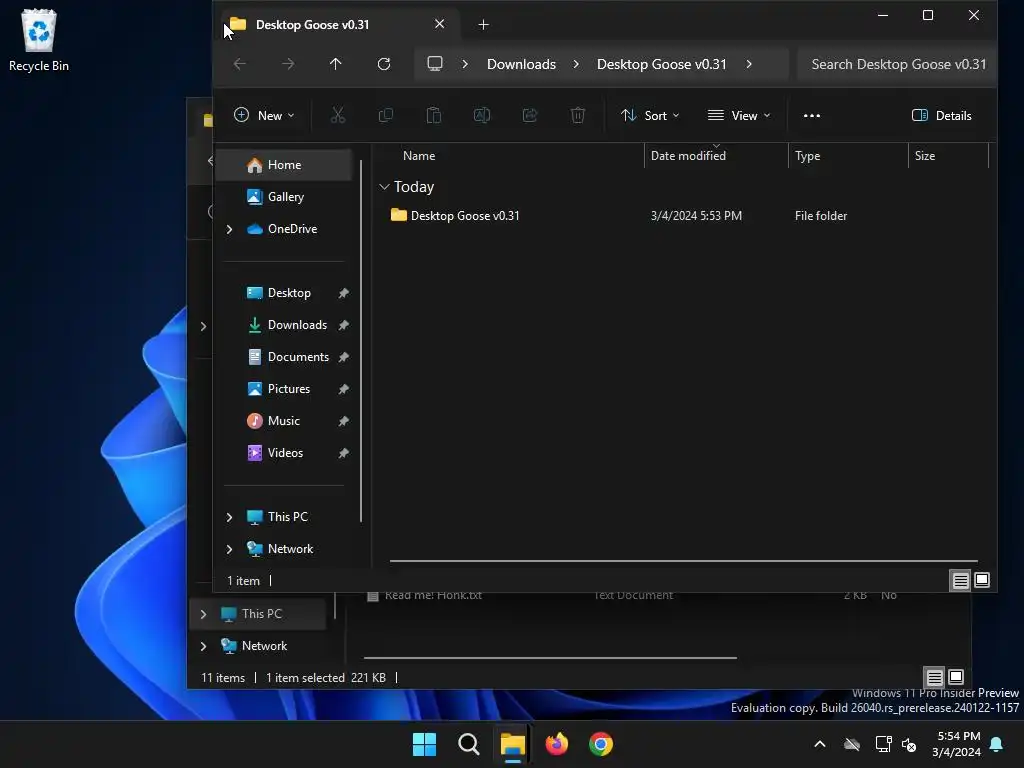Open the Windows Start menu
The height and width of the screenshot is (768, 1024).
coord(424,744)
